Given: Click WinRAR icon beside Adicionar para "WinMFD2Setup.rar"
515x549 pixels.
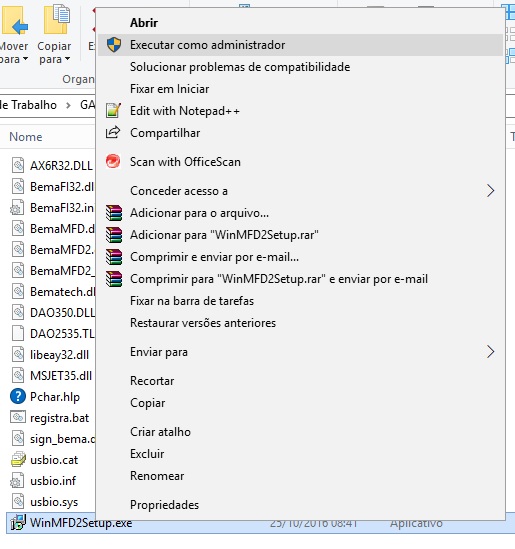Looking at the screenshot, I should (114, 235).
